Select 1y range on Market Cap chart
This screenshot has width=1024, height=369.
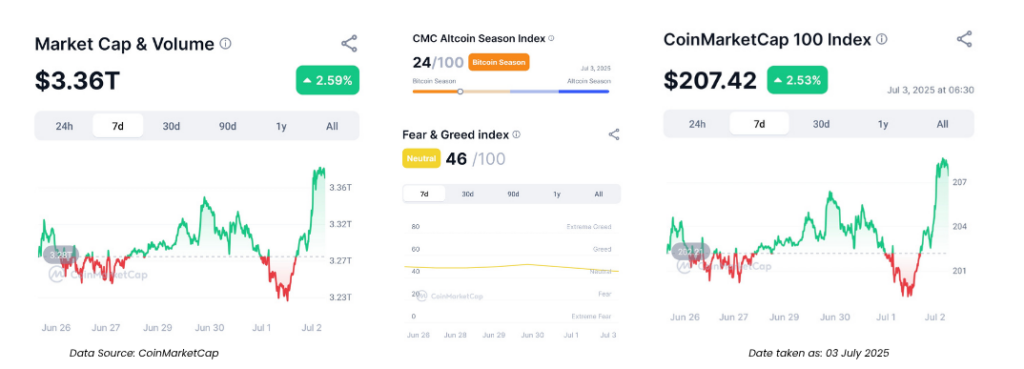(x=281, y=126)
